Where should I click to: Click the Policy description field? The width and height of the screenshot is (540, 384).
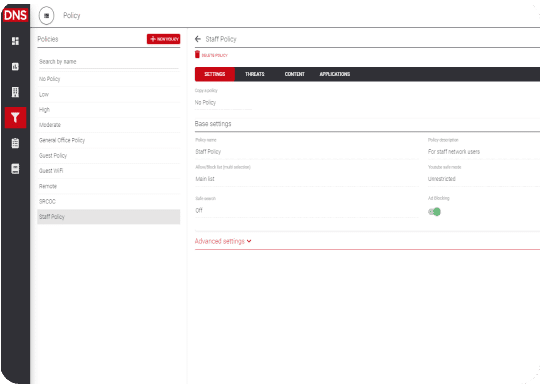pos(484,152)
